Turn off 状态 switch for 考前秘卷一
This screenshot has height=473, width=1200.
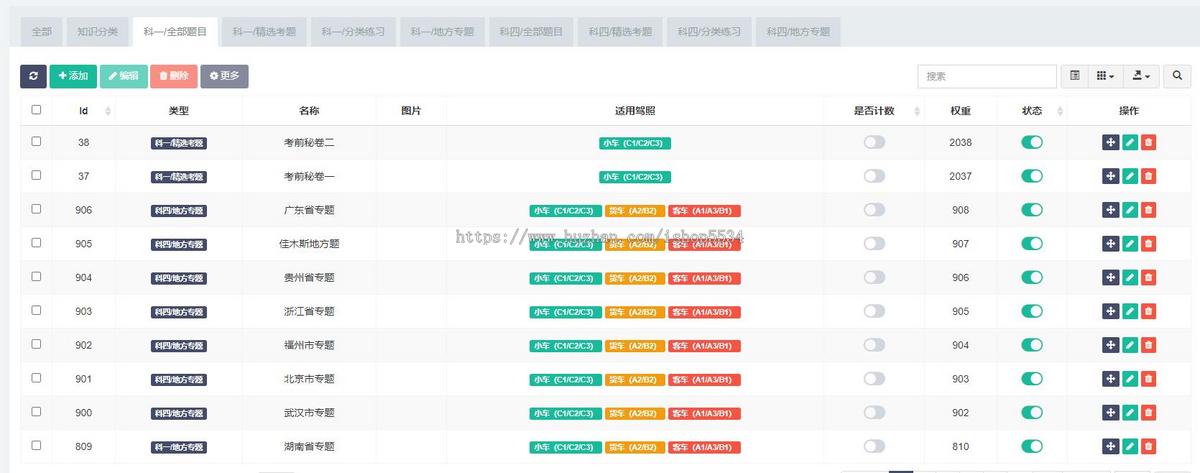(1032, 177)
